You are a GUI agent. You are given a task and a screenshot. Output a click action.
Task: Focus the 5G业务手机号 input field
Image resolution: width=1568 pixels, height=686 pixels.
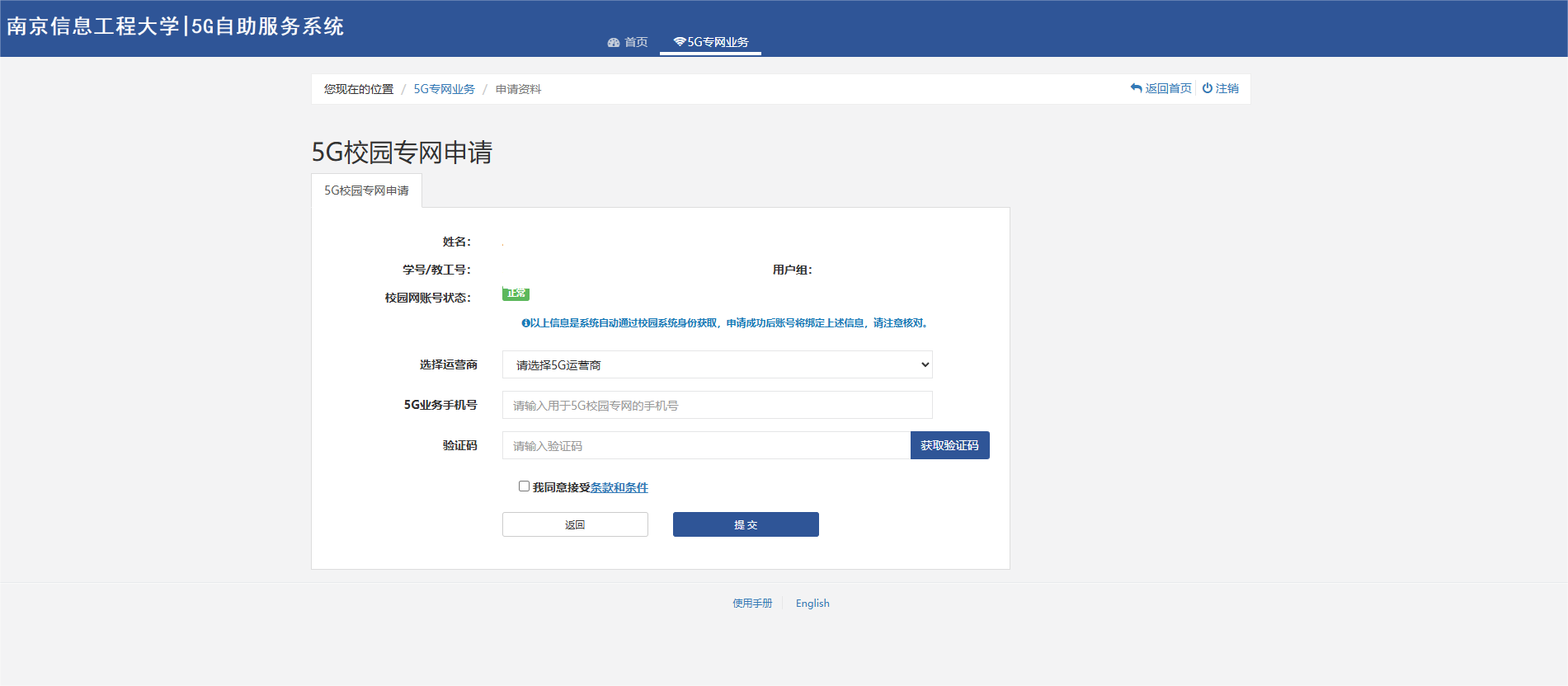(x=716, y=405)
